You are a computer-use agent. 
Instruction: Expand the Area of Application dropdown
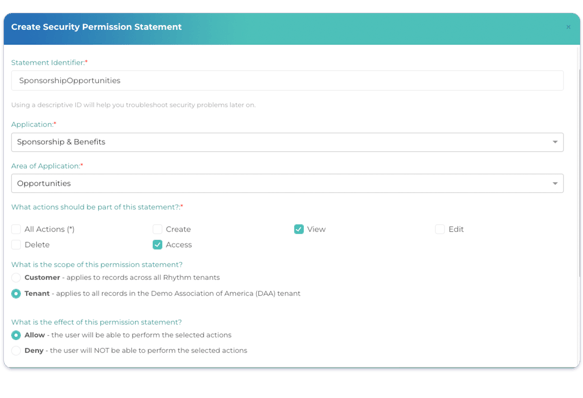tap(287, 183)
